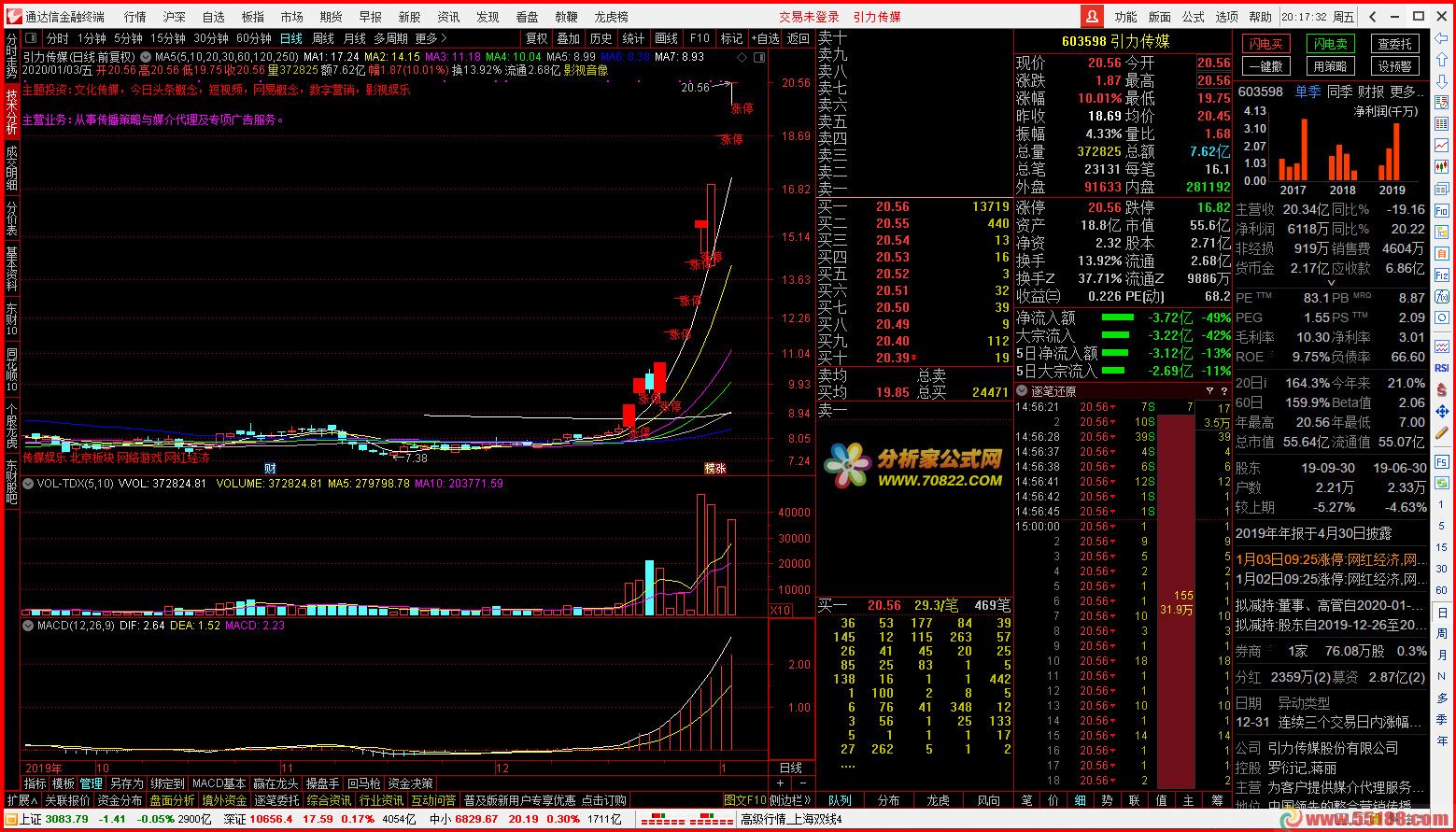The height and width of the screenshot is (832, 1456).
Task: Switch to the 周线 weekly period
Action: coord(323,38)
